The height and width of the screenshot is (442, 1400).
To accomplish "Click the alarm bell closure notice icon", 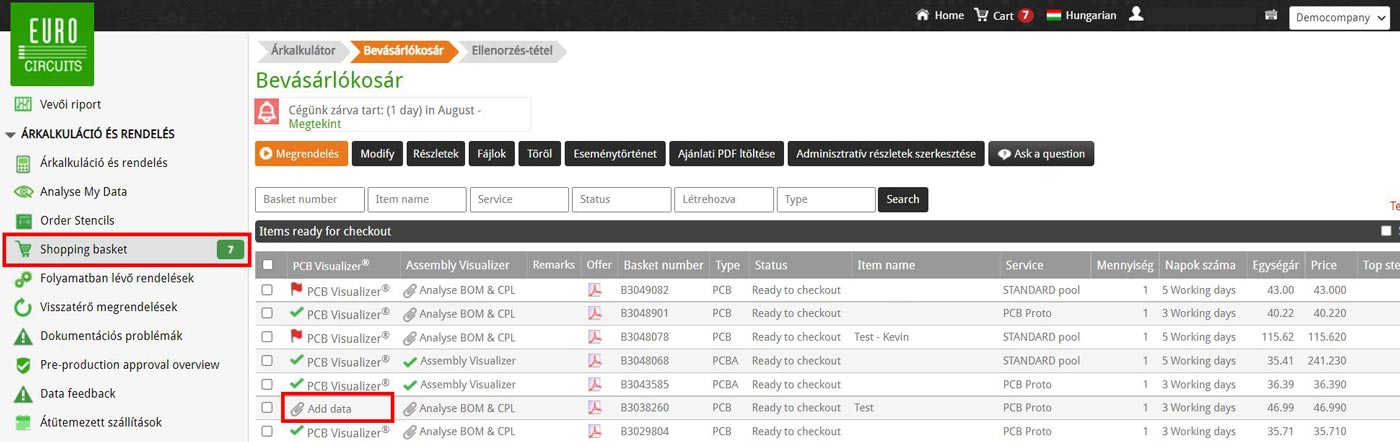I will click(x=268, y=112).
